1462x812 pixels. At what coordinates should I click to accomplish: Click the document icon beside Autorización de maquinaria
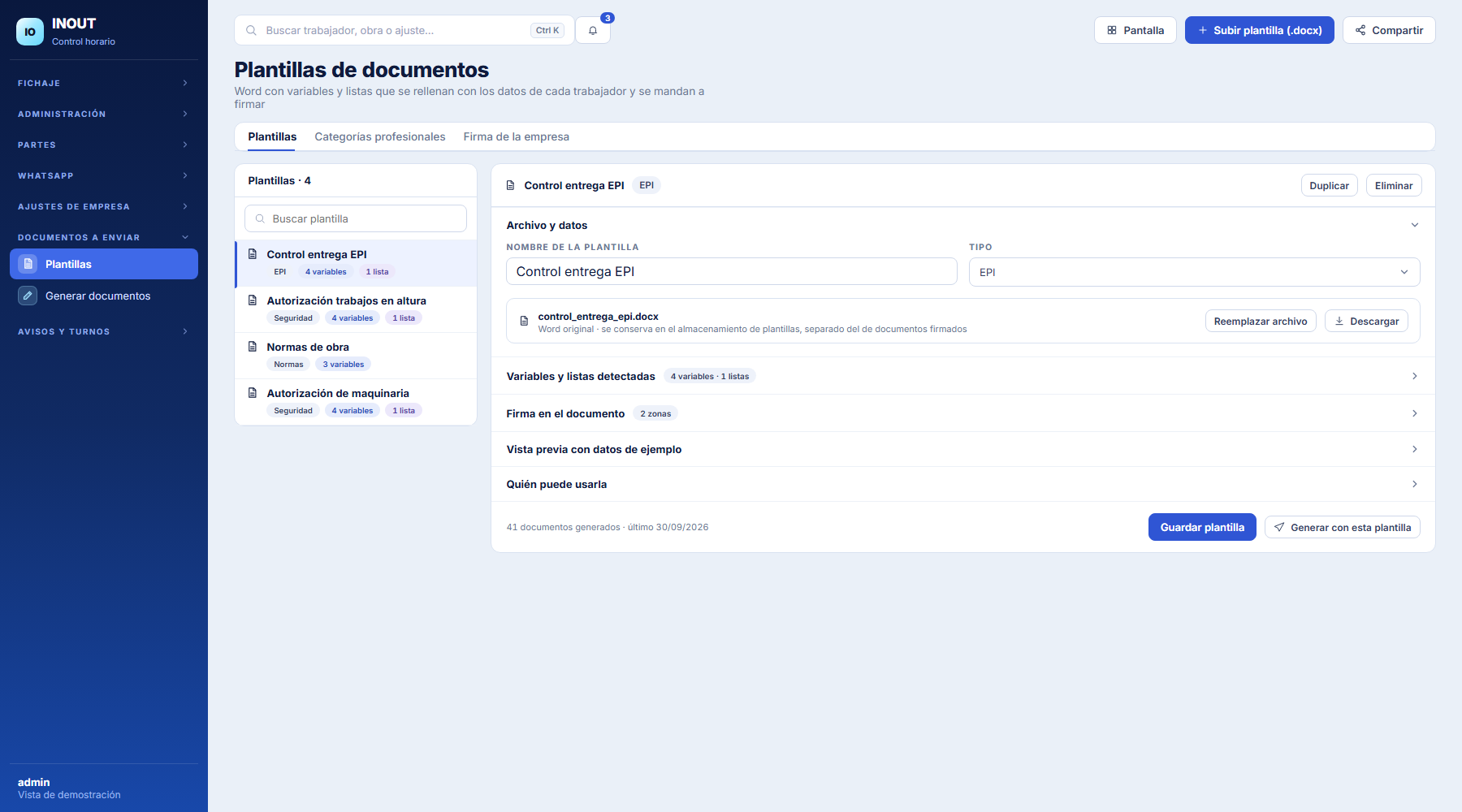(x=253, y=393)
